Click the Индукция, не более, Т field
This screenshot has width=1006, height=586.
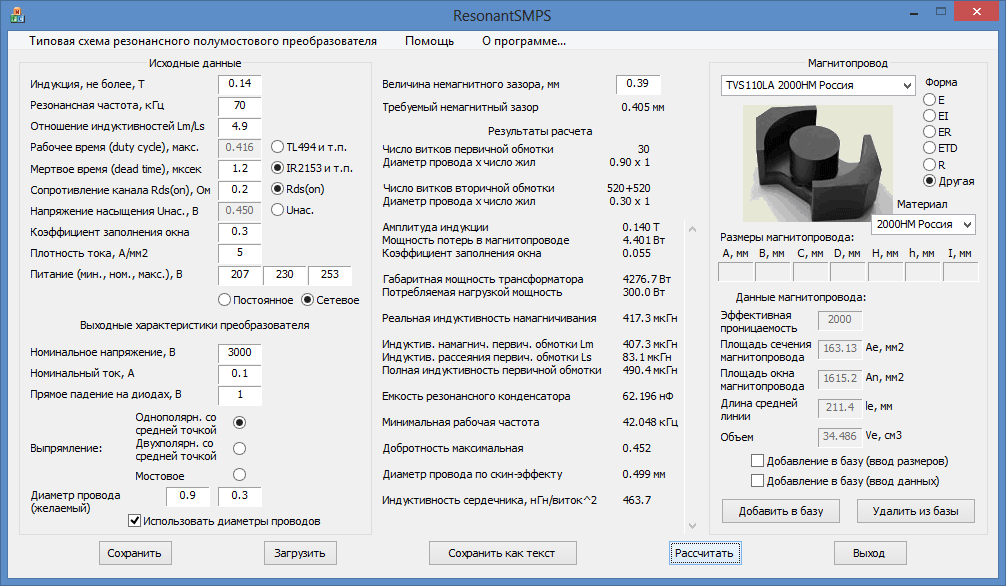point(239,83)
